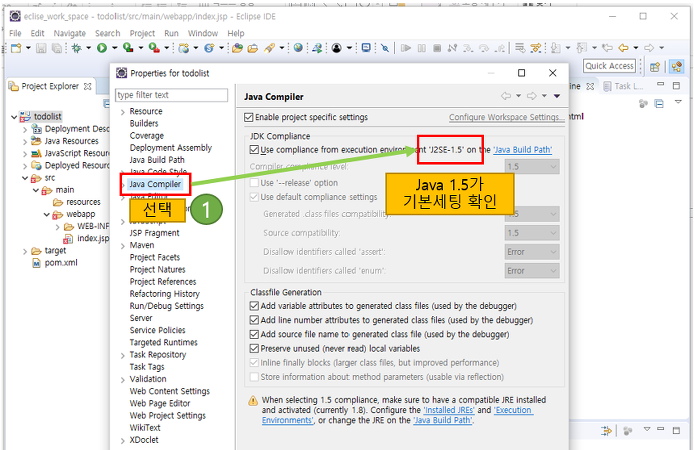Click the New Dynamic Web Project globe icon
694x450 pixels.
click(x=184, y=48)
